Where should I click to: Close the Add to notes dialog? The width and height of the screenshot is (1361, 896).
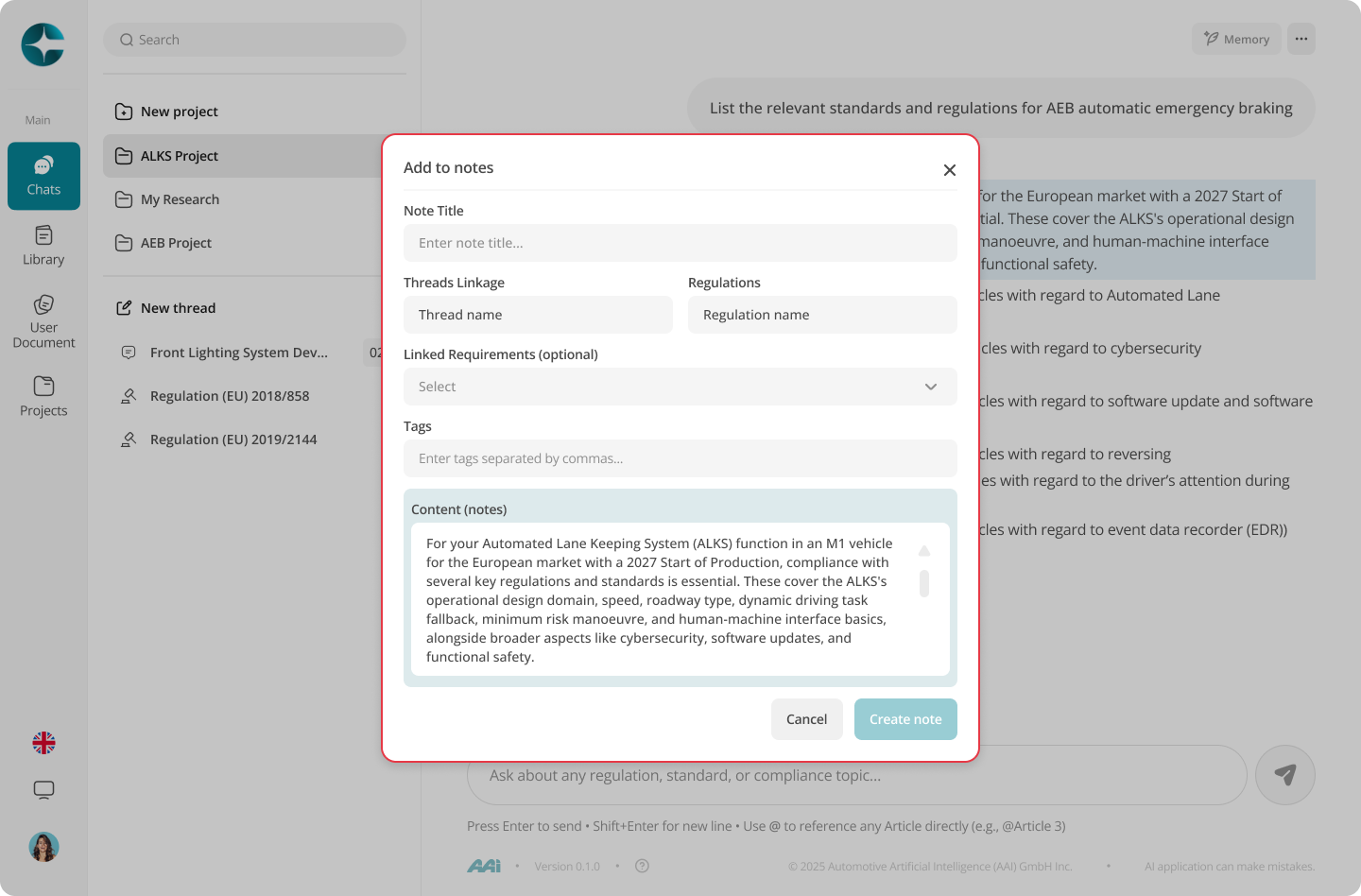click(x=950, y=170)
